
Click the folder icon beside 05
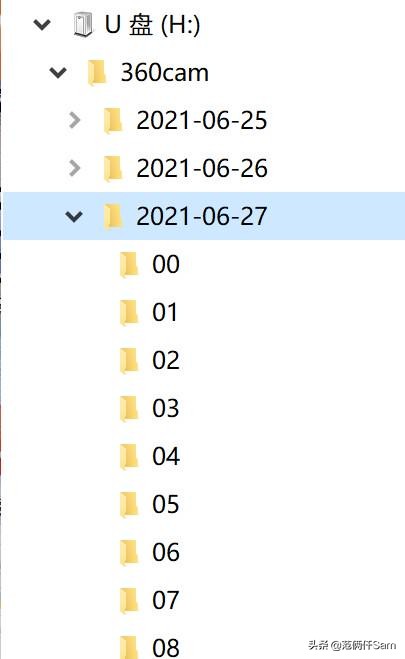pos(129,504)
